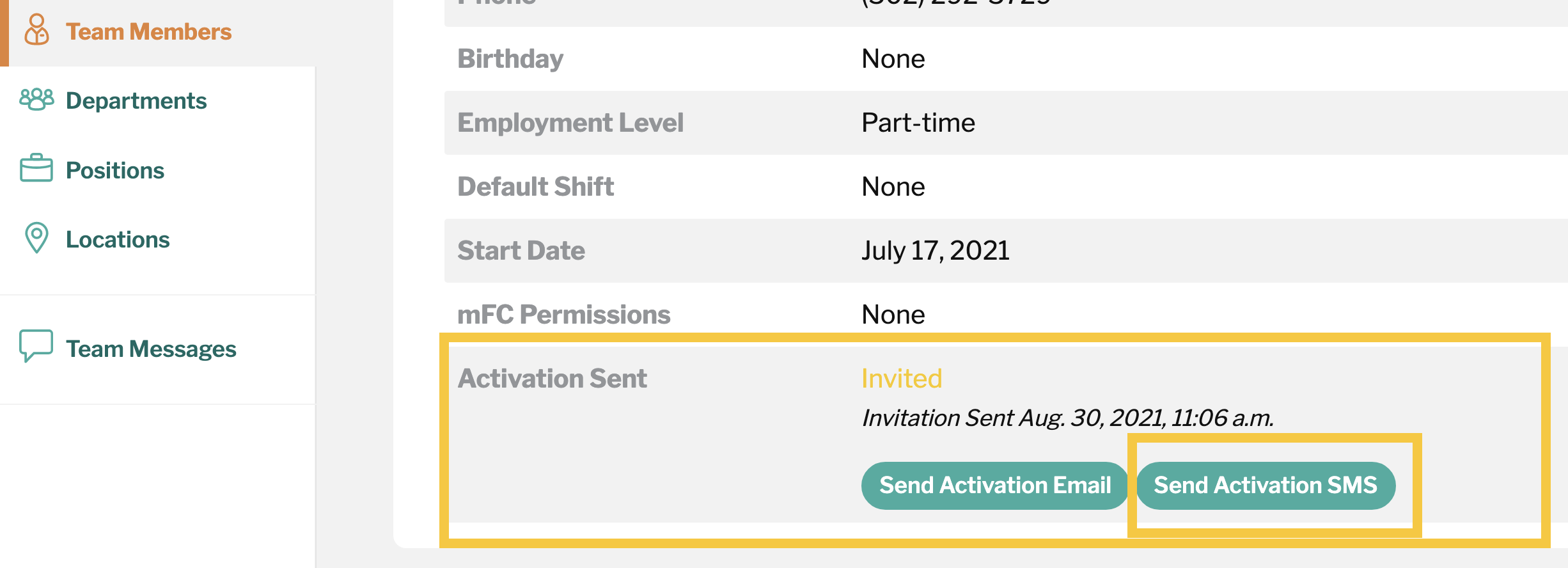This screenshot has height=568, width=1568.
Task: Open the Locations sidebar link
Action: [x=118, y=239]
